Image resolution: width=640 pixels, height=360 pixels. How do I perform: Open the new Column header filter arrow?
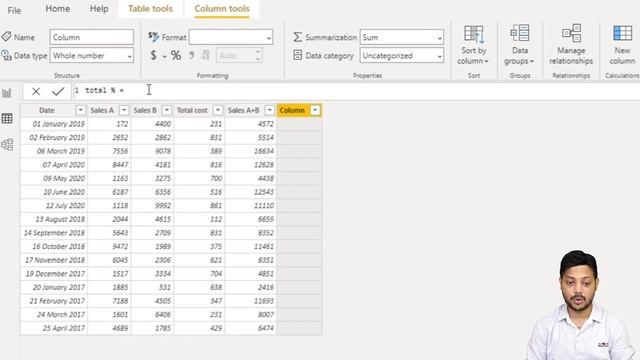(315, 110)
